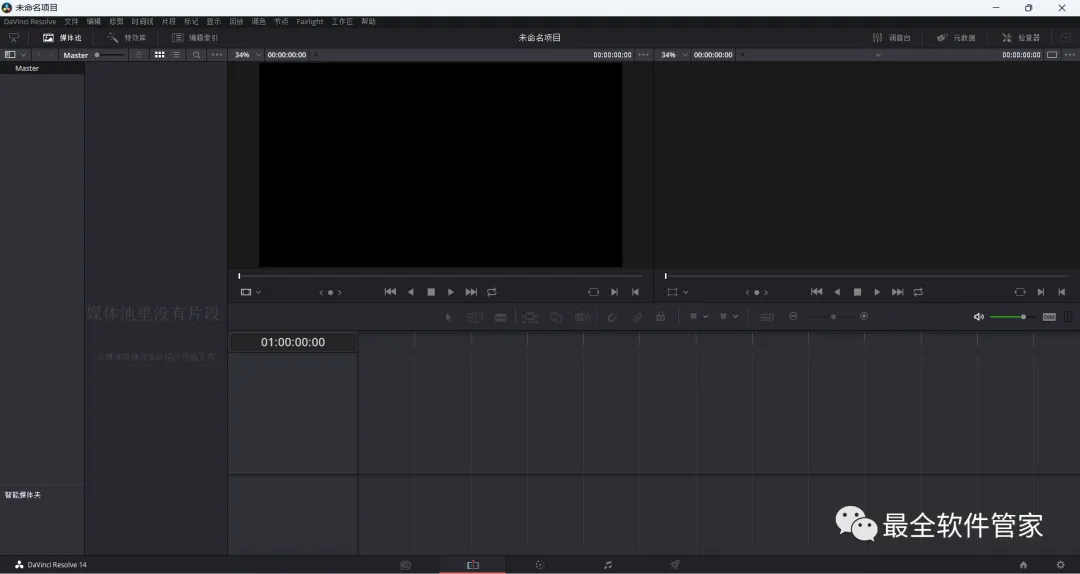Open the 文件 menu
1080x574 pixels.
pos(71,22)
